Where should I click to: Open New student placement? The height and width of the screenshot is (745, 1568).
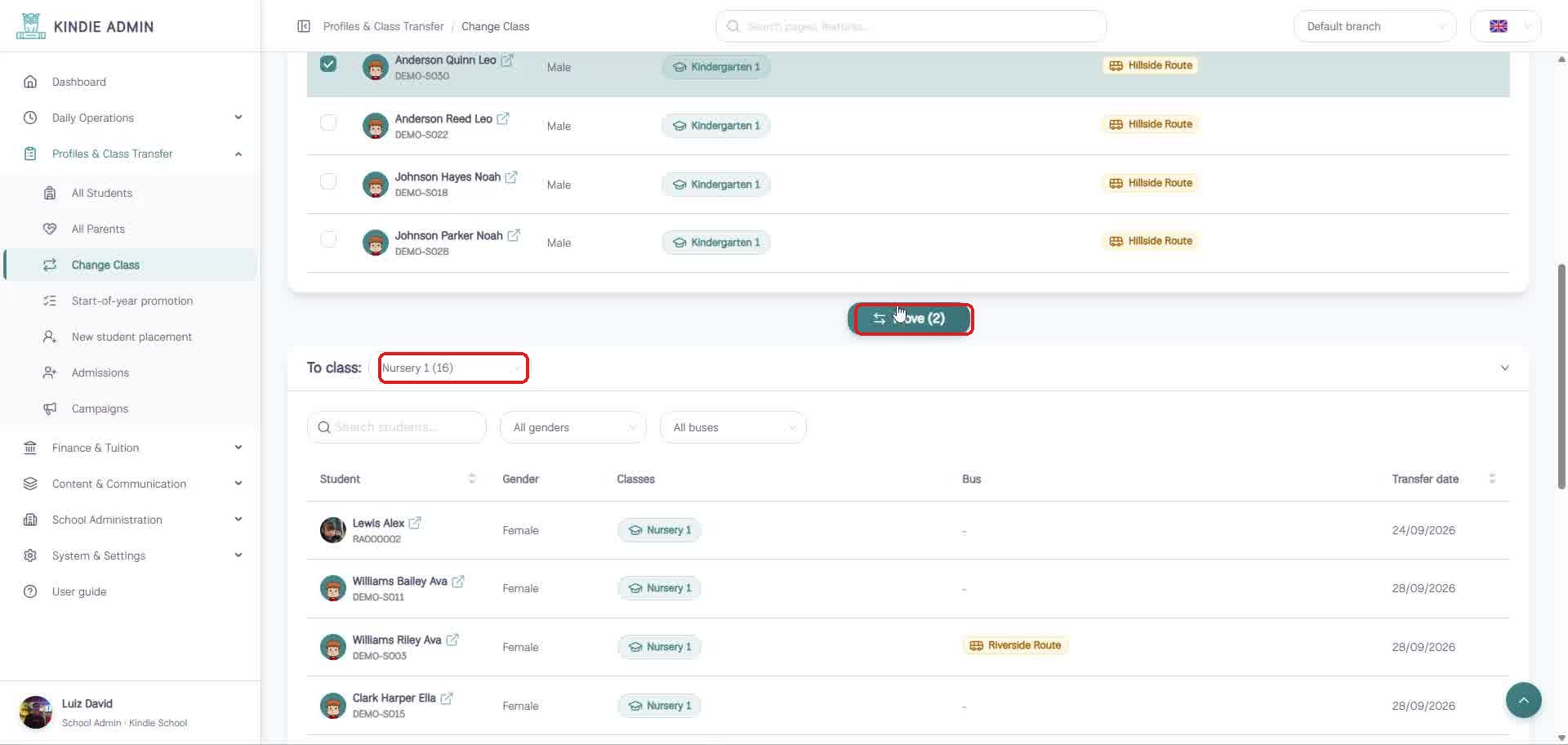click(x=131, y=337)
